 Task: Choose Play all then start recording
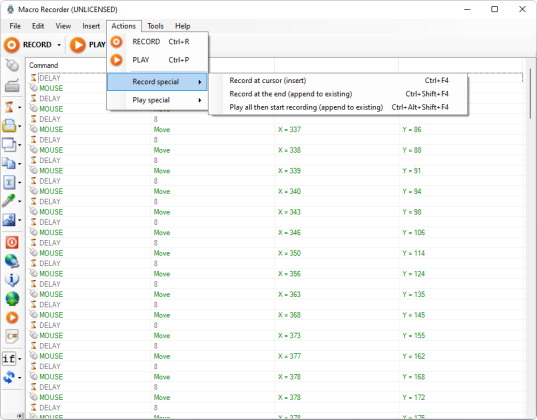pos(338,107)
